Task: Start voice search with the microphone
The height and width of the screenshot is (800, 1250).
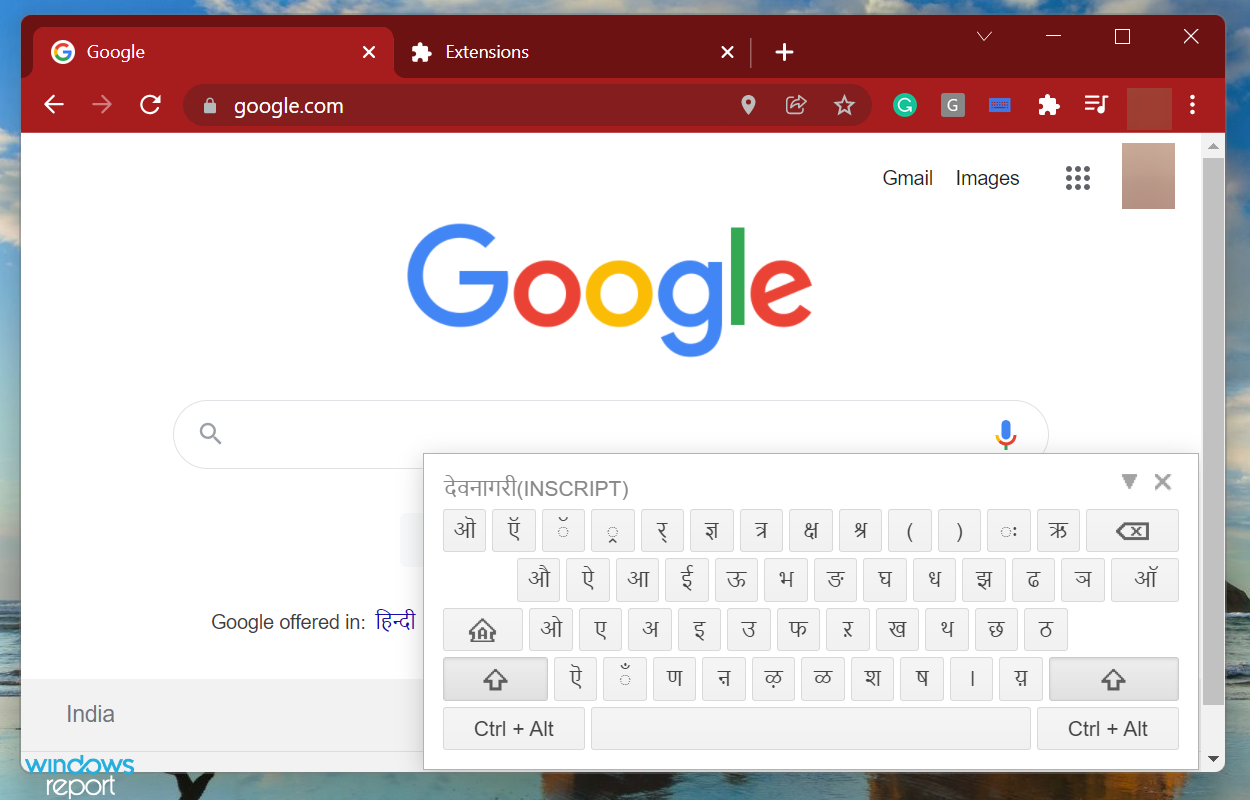Action: [1006, 434]
